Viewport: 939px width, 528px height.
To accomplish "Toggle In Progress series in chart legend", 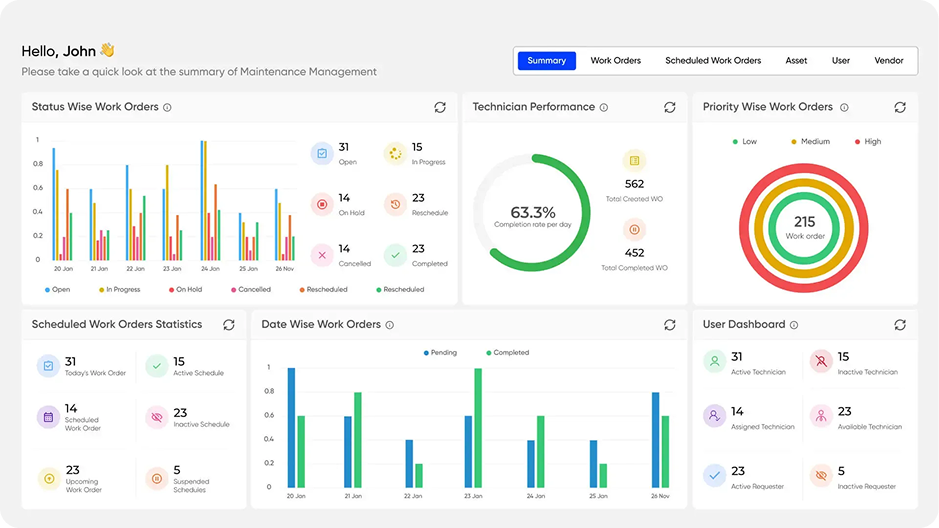I will click(120, 290).
